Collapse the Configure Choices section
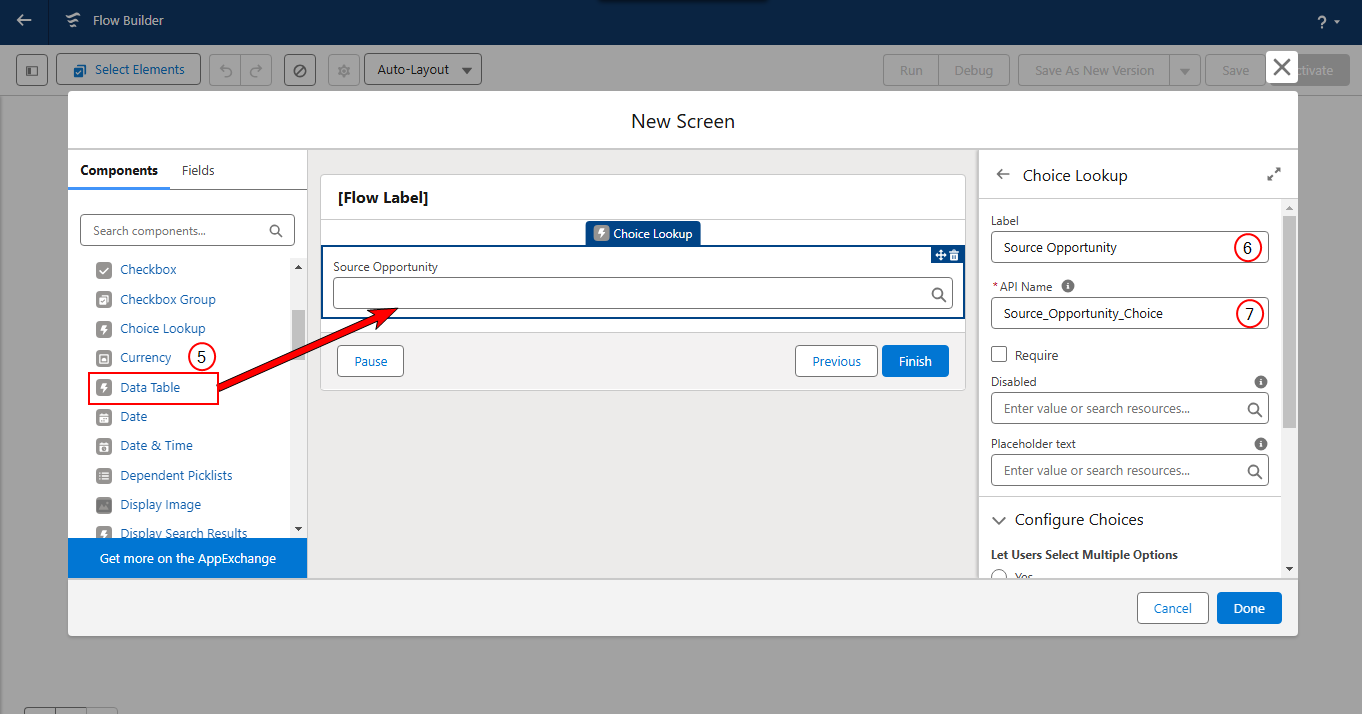 point(999,520)
